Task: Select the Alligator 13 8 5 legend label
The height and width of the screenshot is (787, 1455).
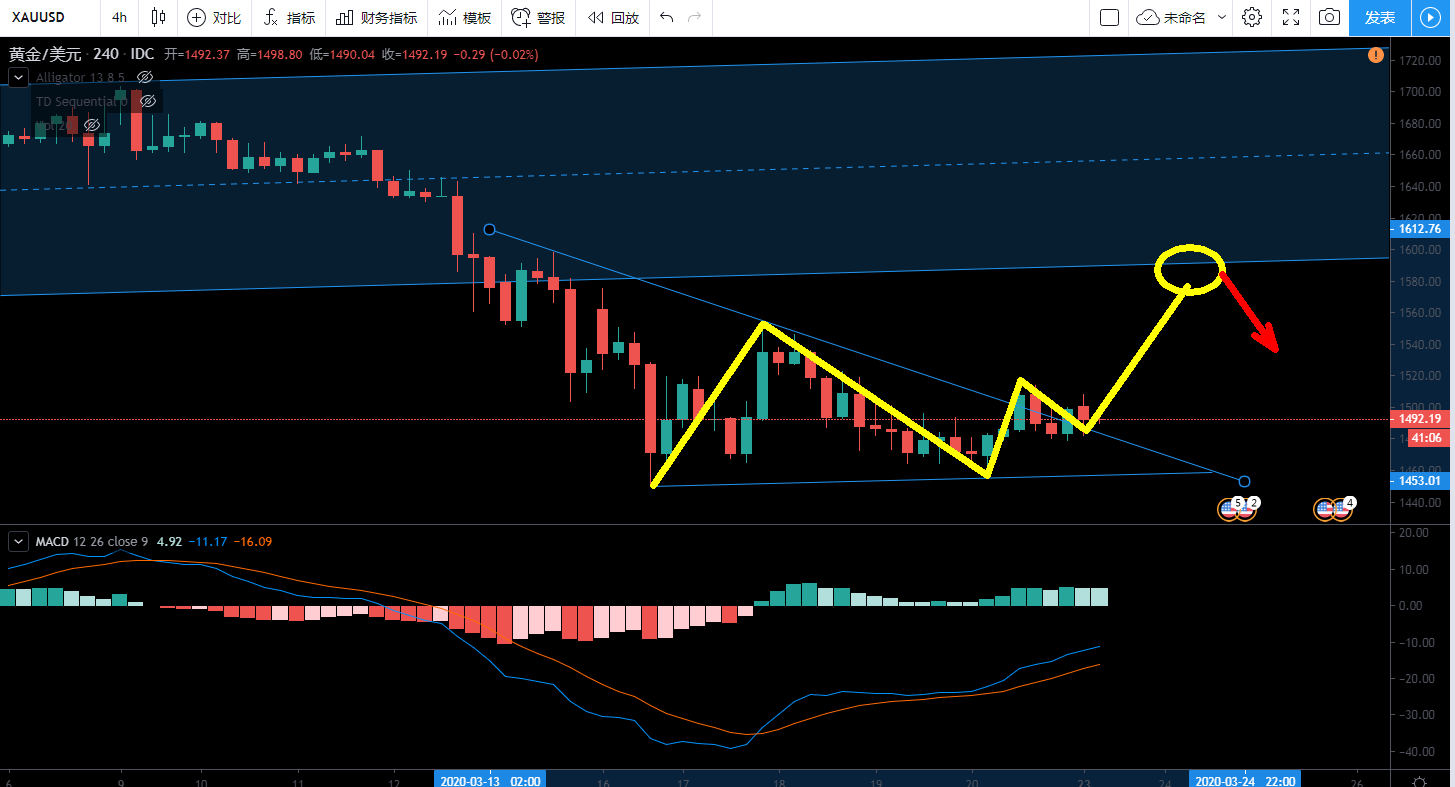Action: (x=79, y=77)
